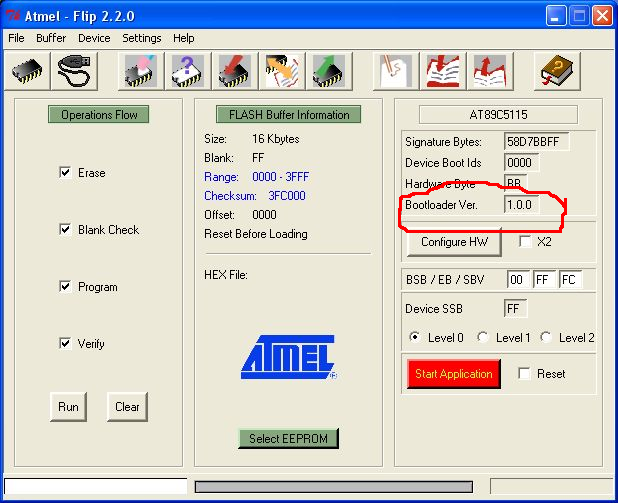Image resolution: width=618 pixels, height=503 pixels.
Task: Enable the X2 checkbox
Action: (x=525, y=241)
